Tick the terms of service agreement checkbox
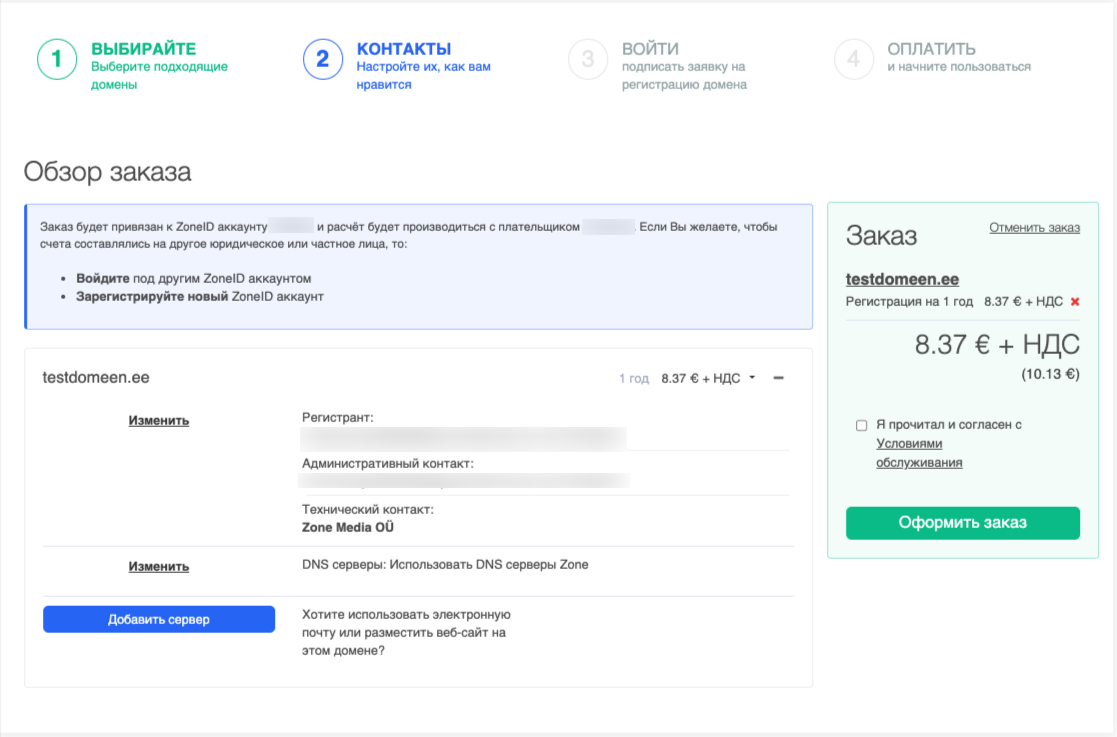Viewport: 1117px width, 737px height. 861,425
